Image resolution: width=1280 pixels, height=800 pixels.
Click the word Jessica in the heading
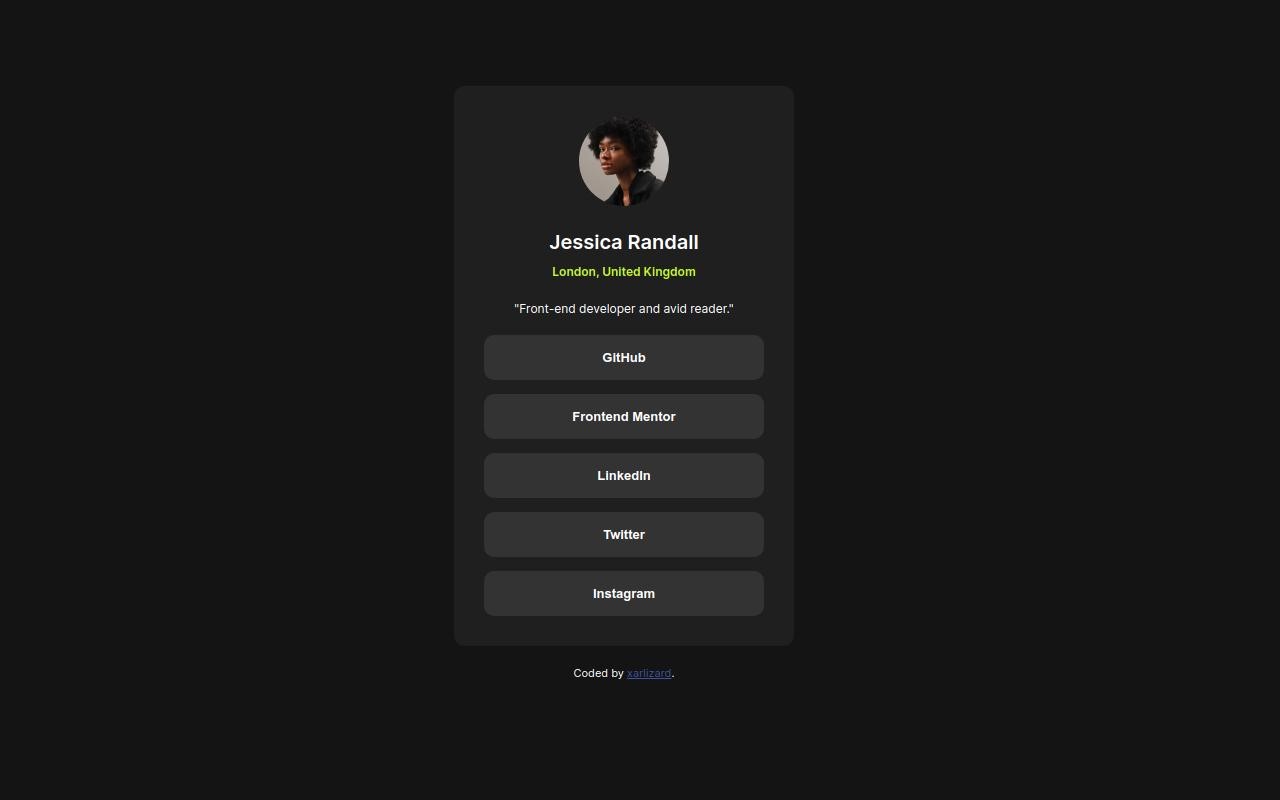586,242
